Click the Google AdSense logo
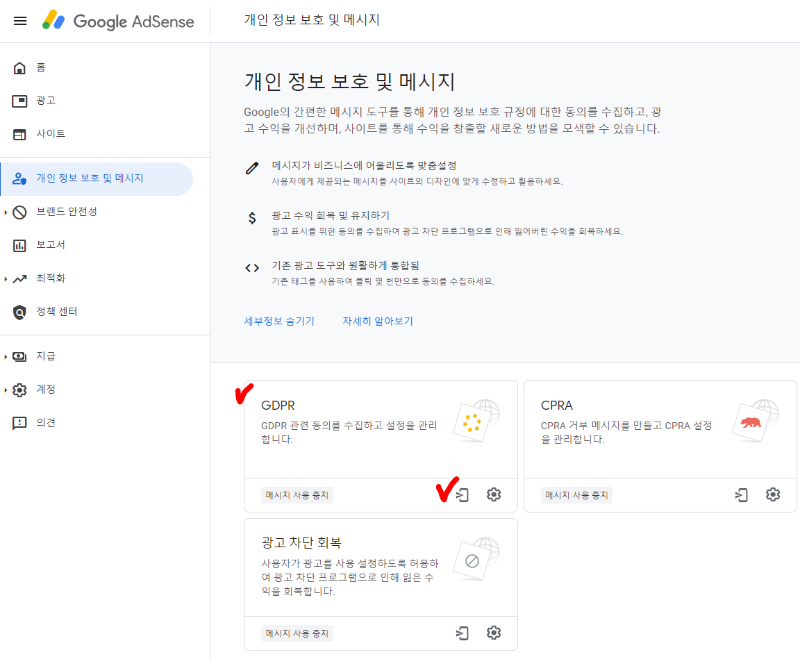 [x=120, y=21]
